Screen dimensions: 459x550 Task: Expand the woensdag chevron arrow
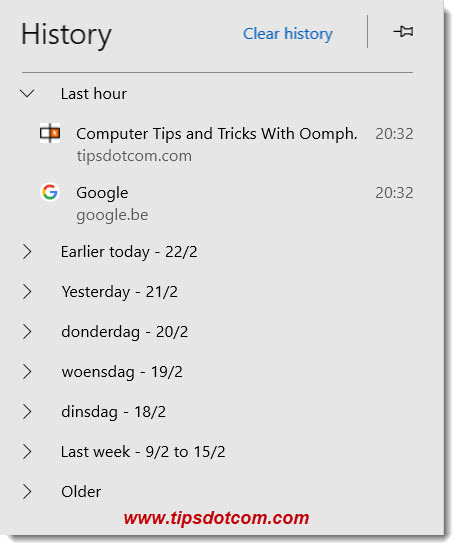[27, 372]
